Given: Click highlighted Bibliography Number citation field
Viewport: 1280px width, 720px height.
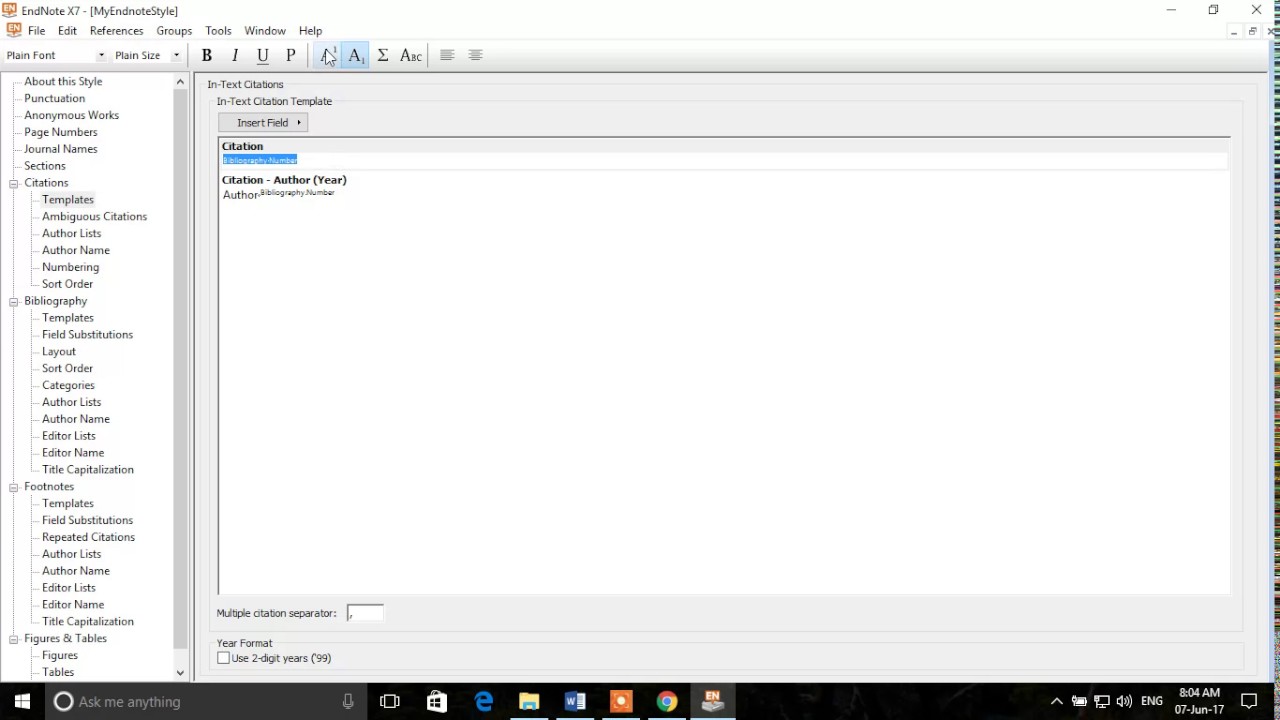Looking at the screenshot, I should (260, 160).
